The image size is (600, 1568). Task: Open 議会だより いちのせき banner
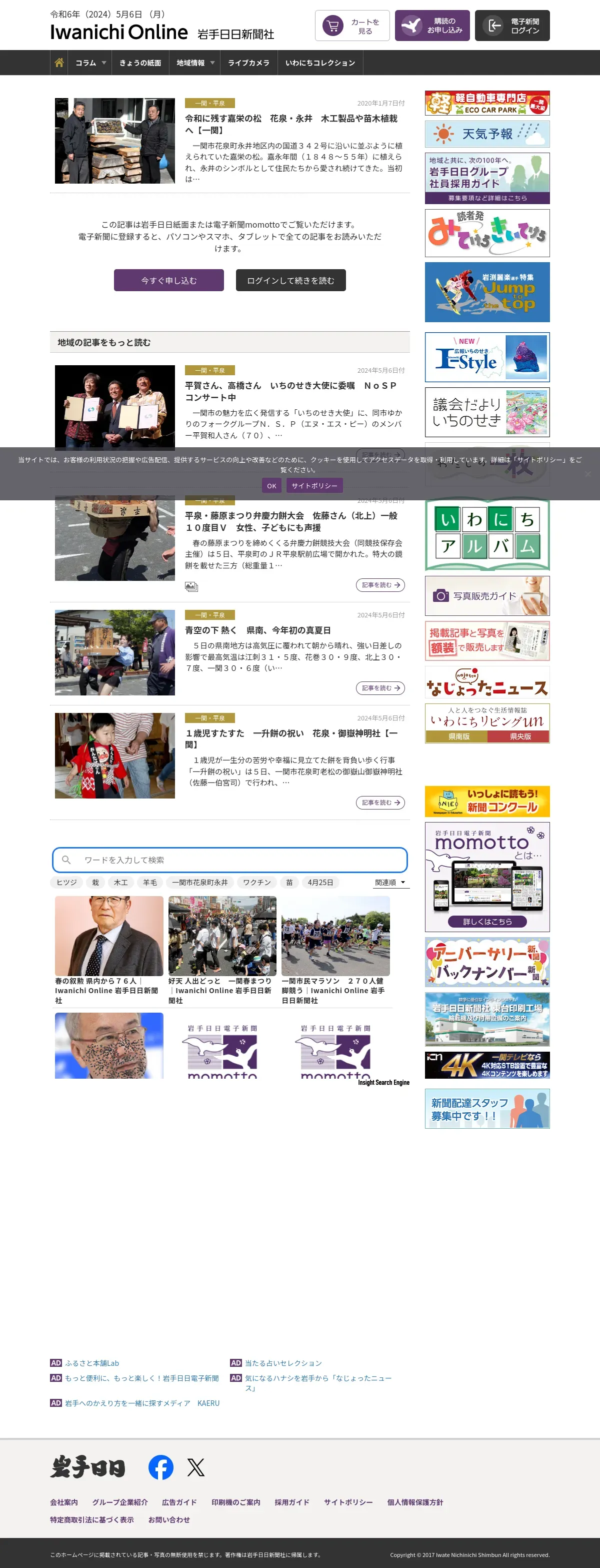tap(487, 412)
